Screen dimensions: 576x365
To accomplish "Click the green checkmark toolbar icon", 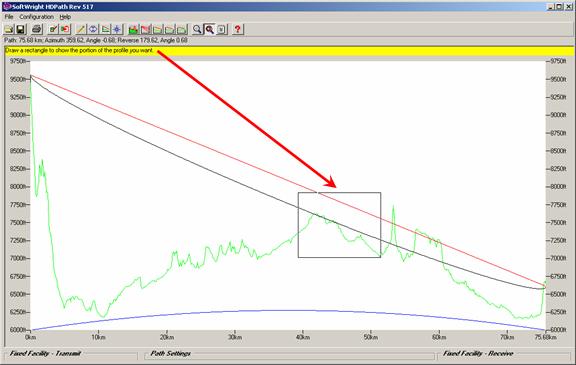I will [53, 29].
